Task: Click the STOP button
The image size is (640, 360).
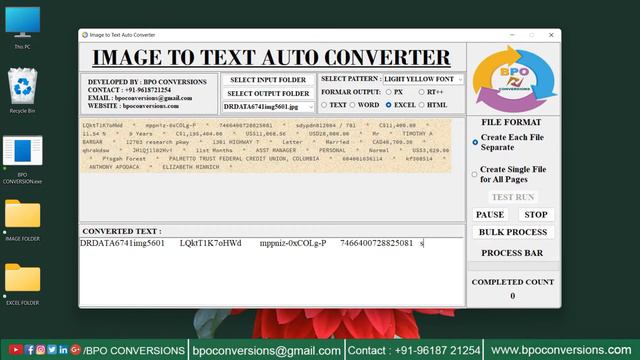Action: [536, 215]
